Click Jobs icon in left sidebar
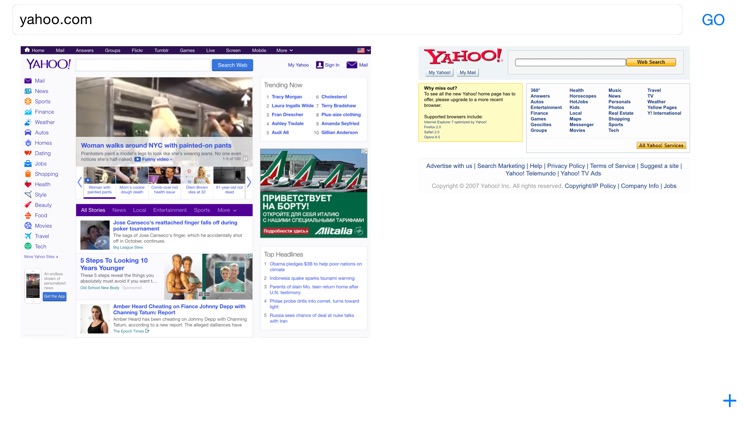The height and width of the screenshot is (422, 750). [28, 164]
